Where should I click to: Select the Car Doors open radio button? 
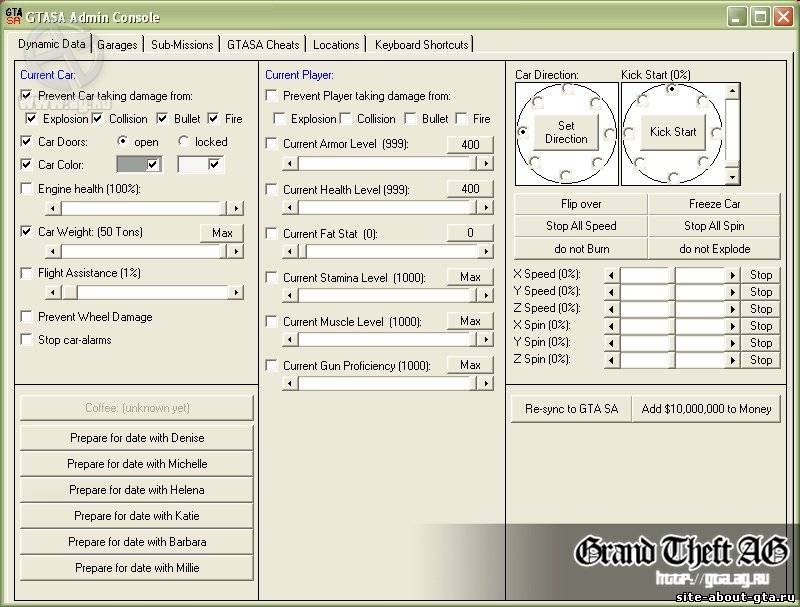point(122,141)
